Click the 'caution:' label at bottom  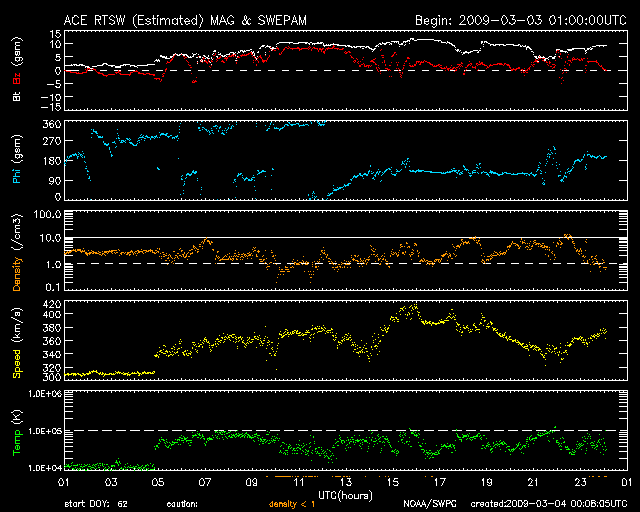click(x=182, y=504)
